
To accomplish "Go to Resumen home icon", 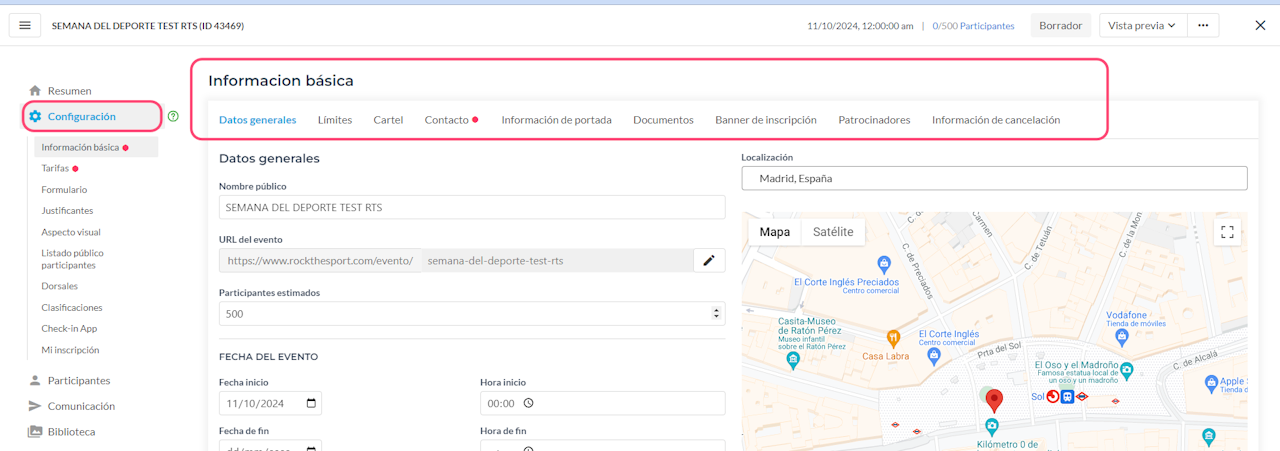I will pyautogui.click(x=35, y=91).
